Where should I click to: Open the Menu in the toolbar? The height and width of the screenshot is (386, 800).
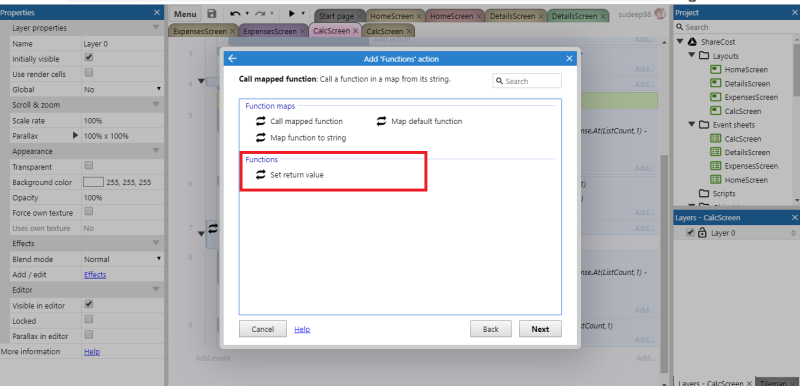click(185, 14)
